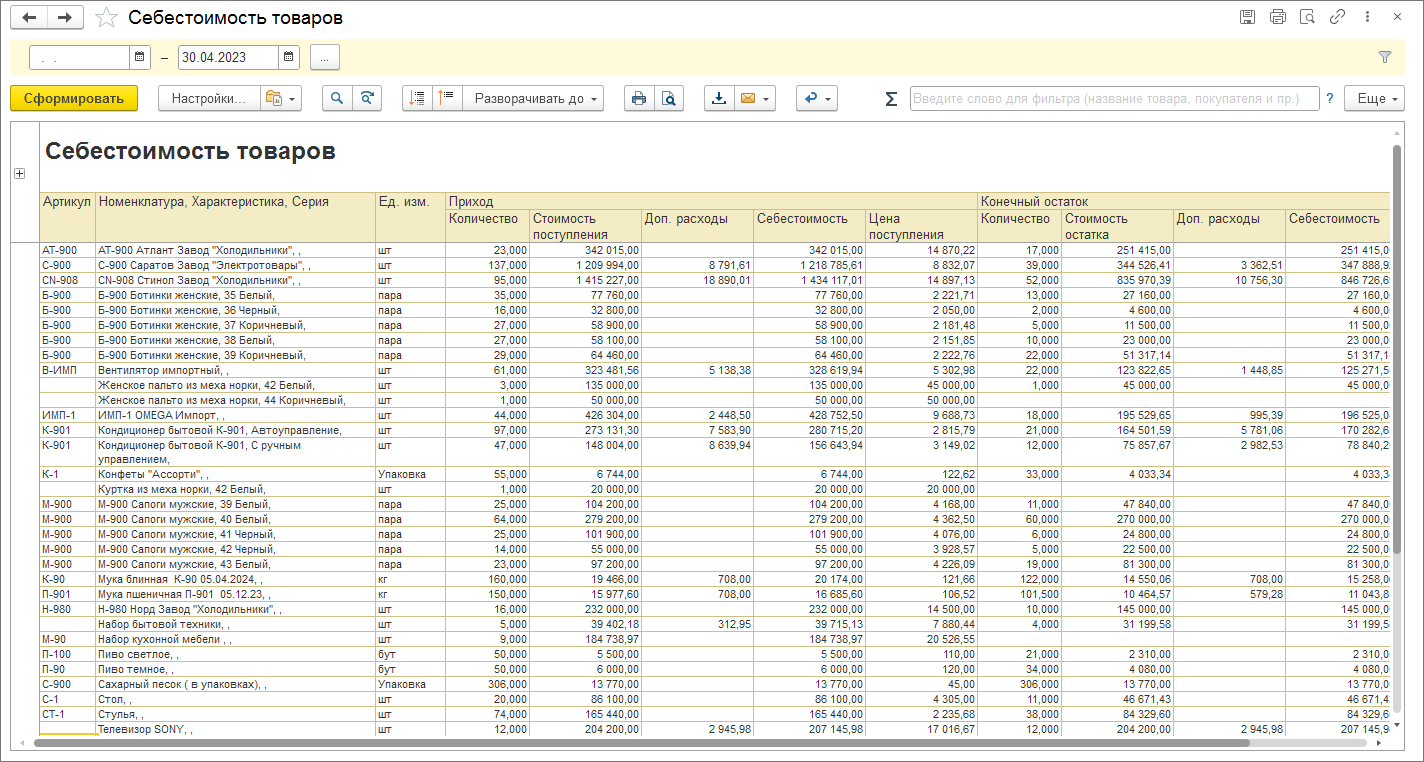Print the report from the toolbar printer icon

point(639,98)
